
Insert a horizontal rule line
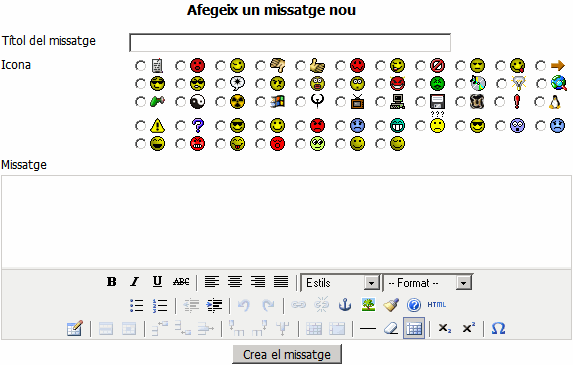(368, 328)
